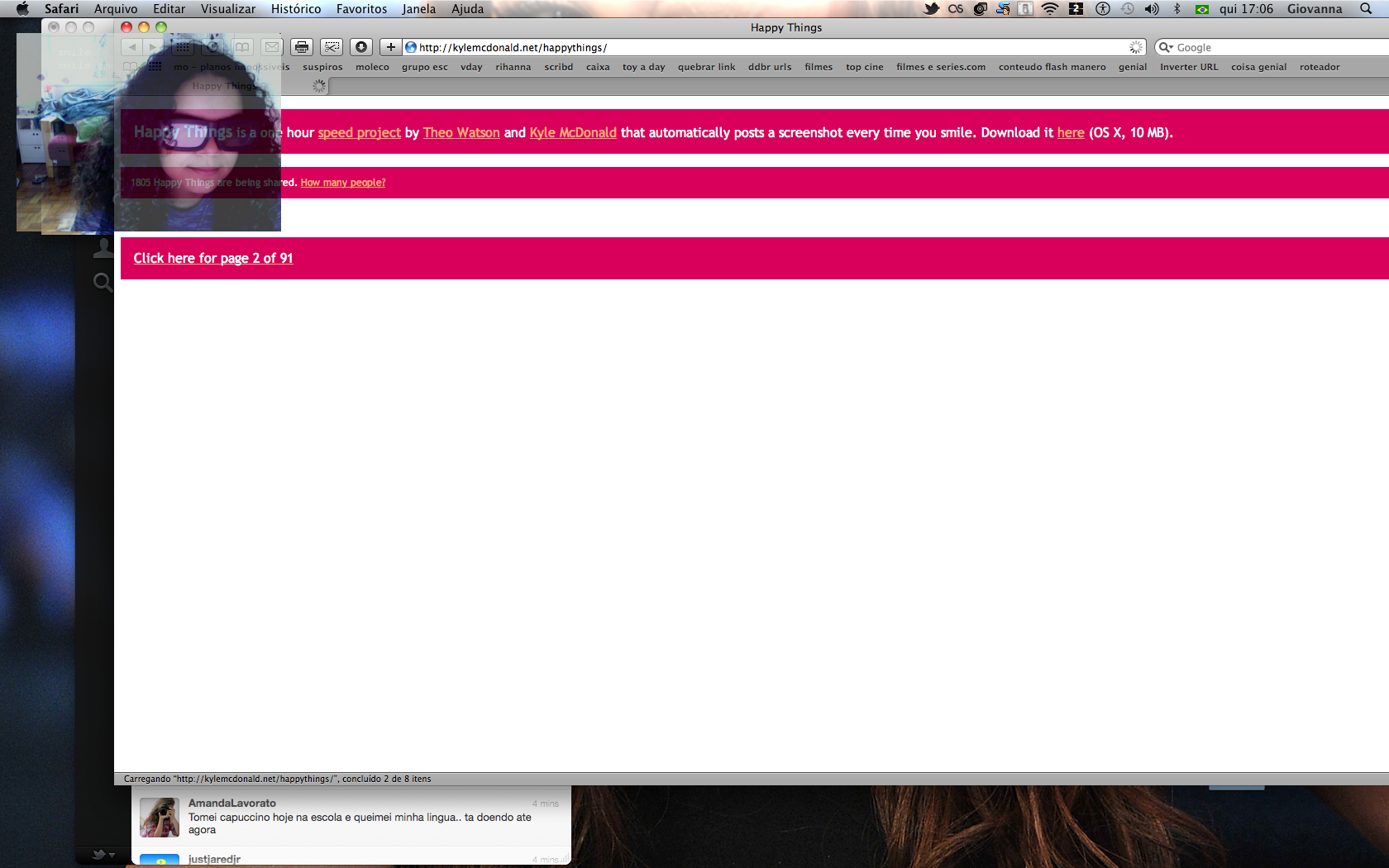Click the AmandaLavorato avatar thumbnail

[160, 818]
